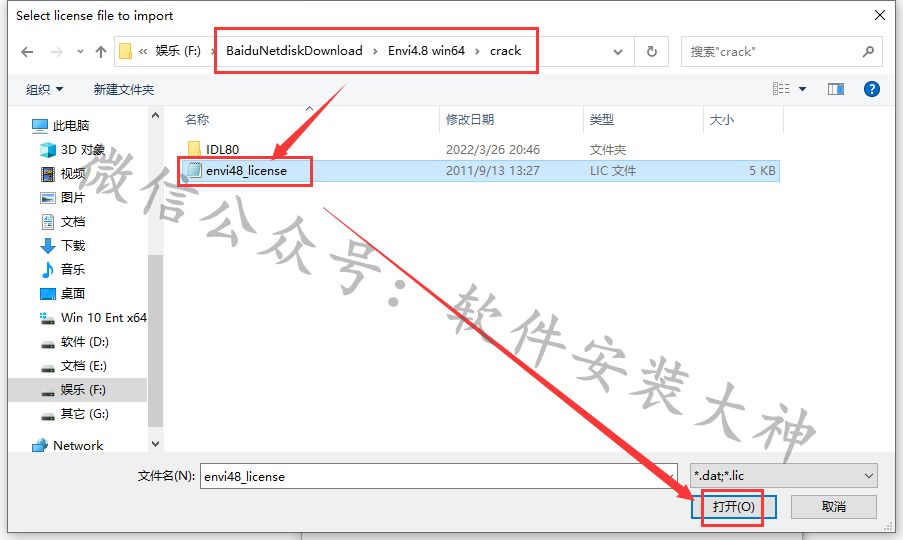Sort by 大小 column header
The width and height of the screenshot is (903, 540).
[x=722, y=120]
